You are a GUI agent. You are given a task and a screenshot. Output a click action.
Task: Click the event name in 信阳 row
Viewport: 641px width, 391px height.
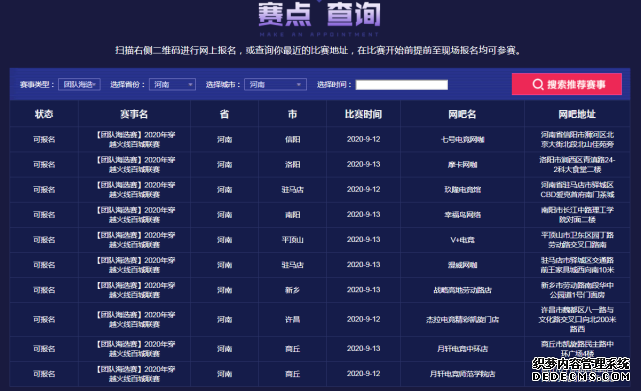pyautogui.click(x=134, y=139)
